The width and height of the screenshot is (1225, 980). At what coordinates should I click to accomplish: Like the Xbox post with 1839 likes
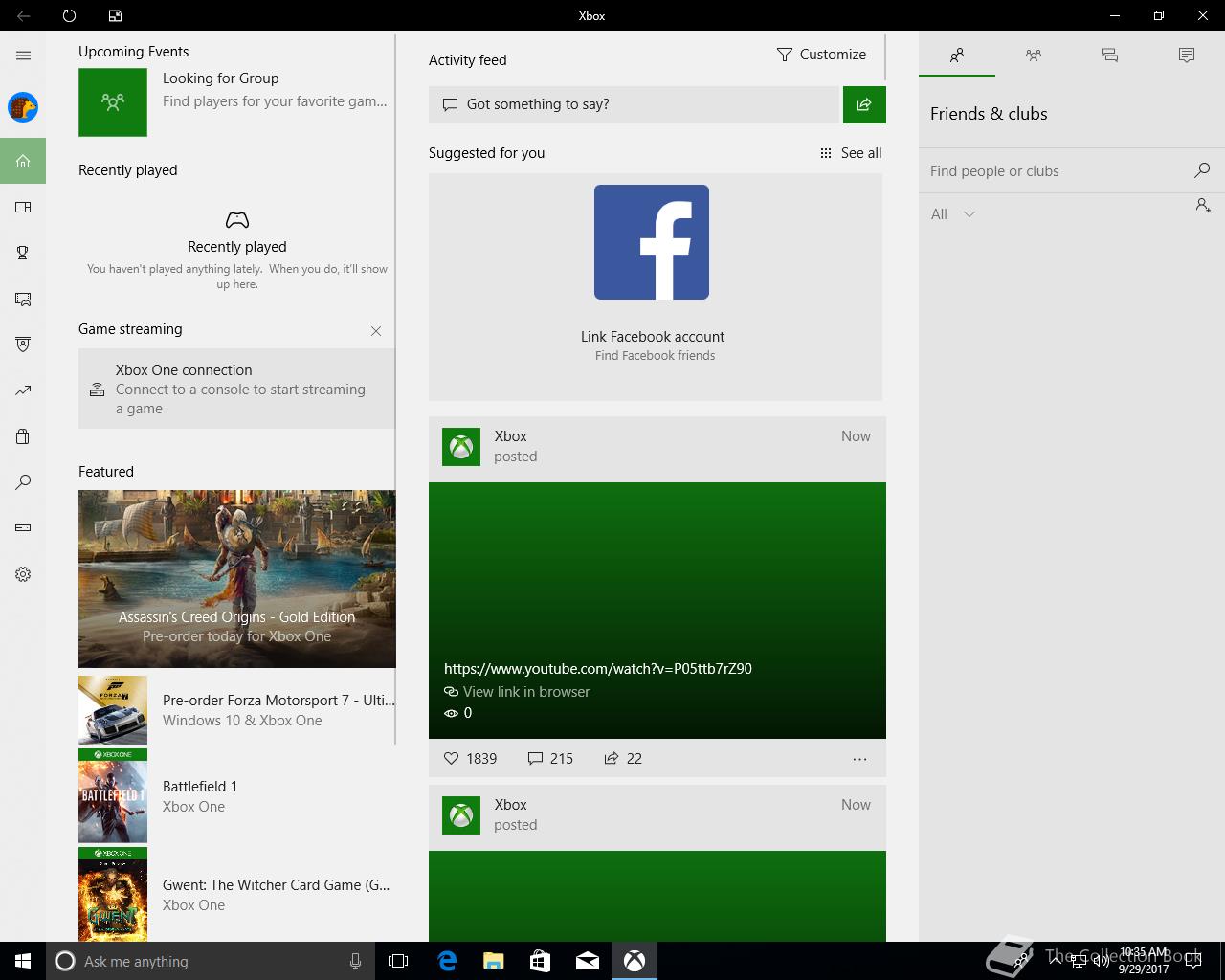(470, 758)
